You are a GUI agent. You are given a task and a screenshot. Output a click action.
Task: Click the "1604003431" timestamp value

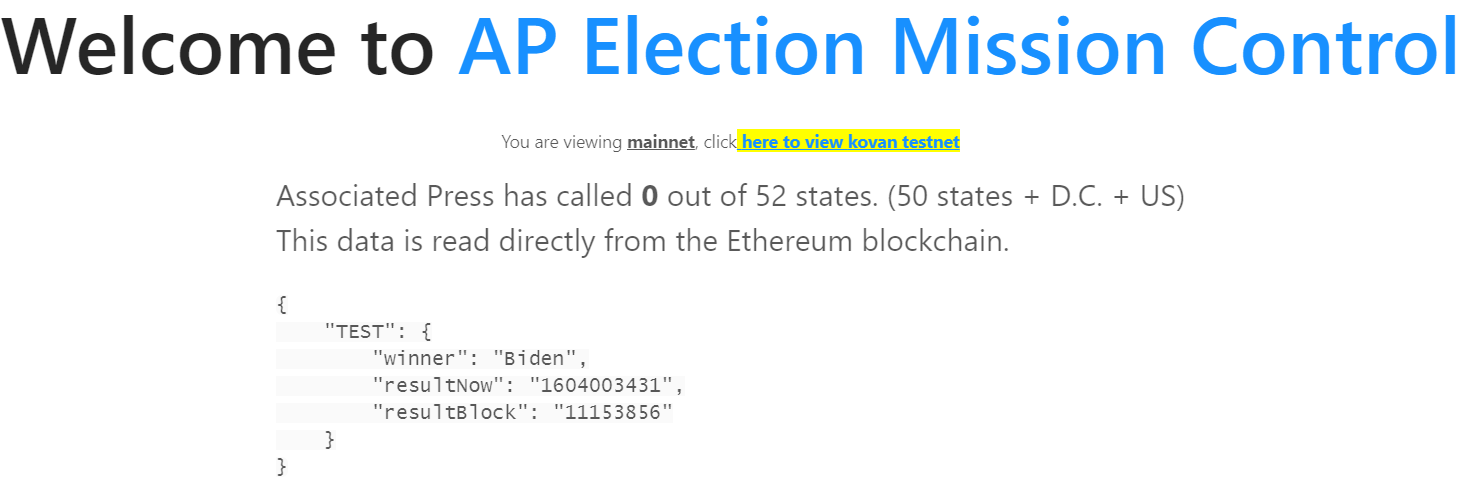605,385
